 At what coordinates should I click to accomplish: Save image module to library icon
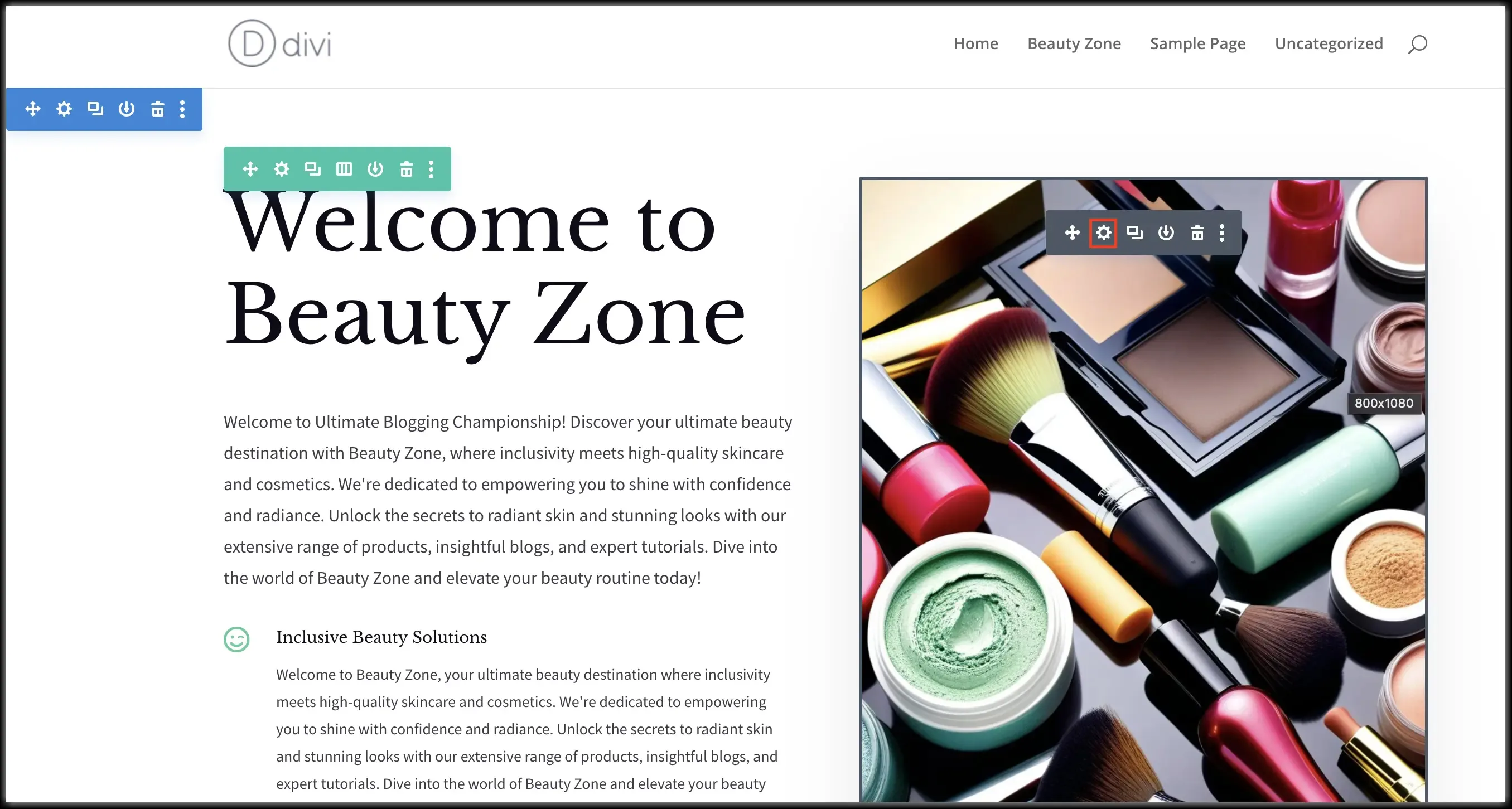1166,232
